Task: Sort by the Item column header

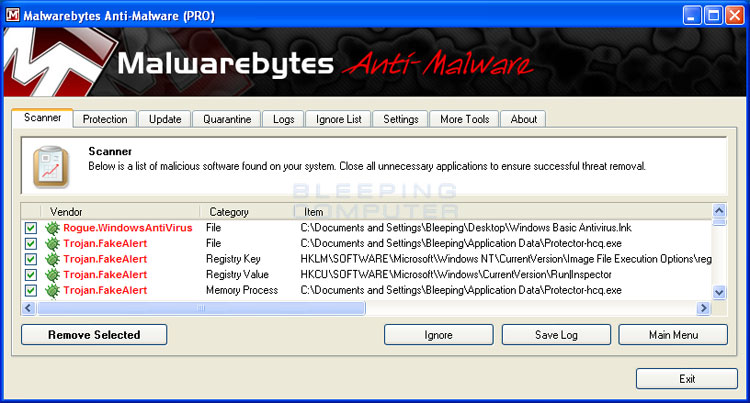Action: (313, 212)
